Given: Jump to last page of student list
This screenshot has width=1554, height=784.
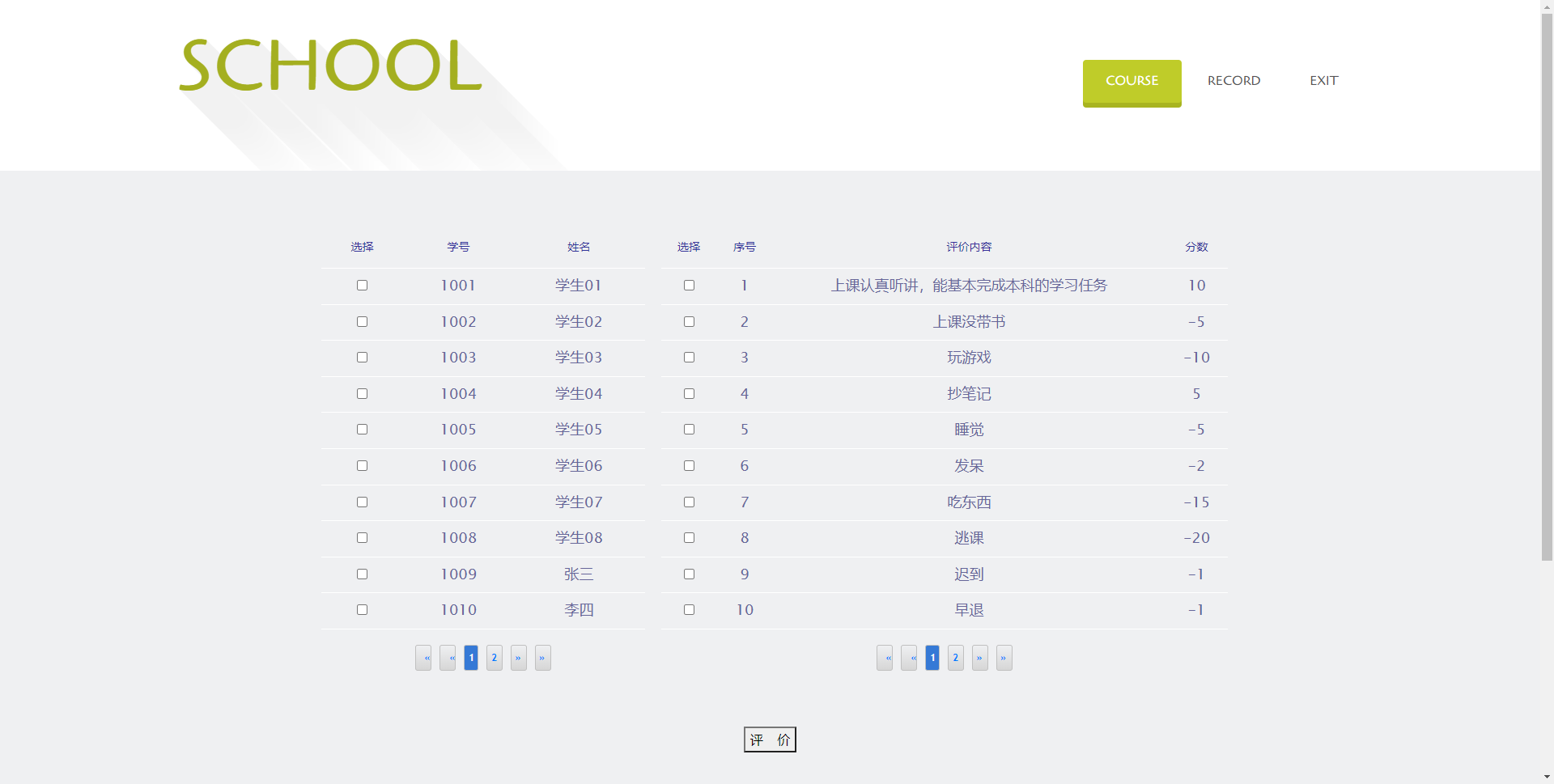Looking at the screenshot, I should pos(543,658).
